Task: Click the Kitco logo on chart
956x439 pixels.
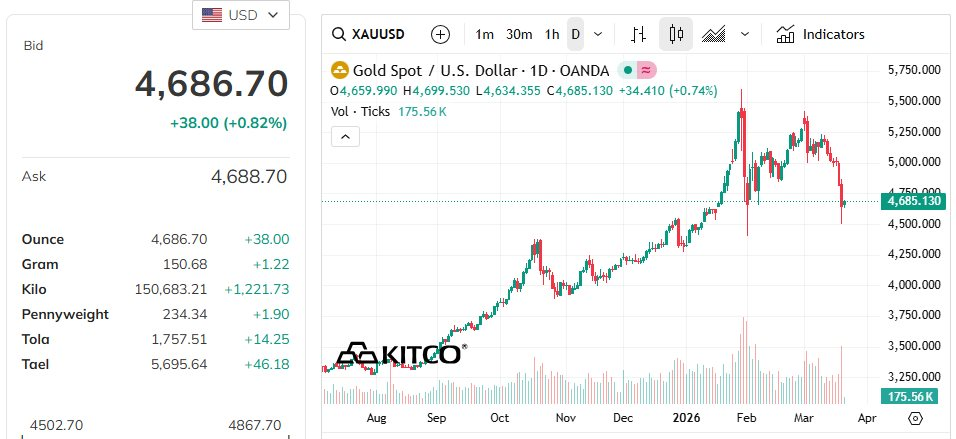Action: click(x=400, y=354)
